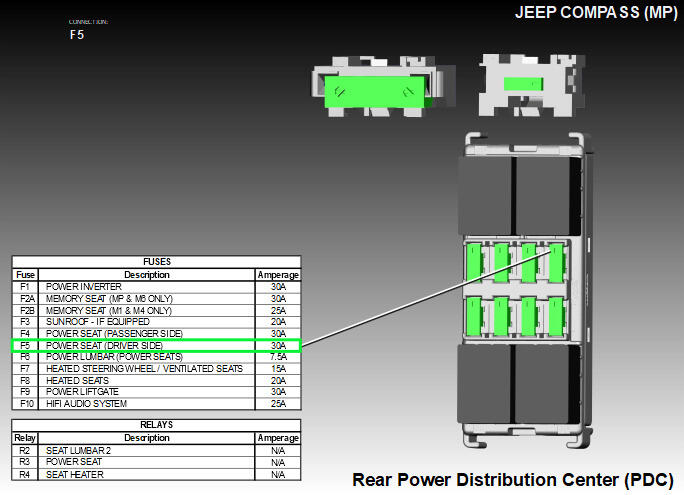Viewport: 684px width, 495px height.
Task: Click the green fuse the F5 line points to
Action: 556,263
